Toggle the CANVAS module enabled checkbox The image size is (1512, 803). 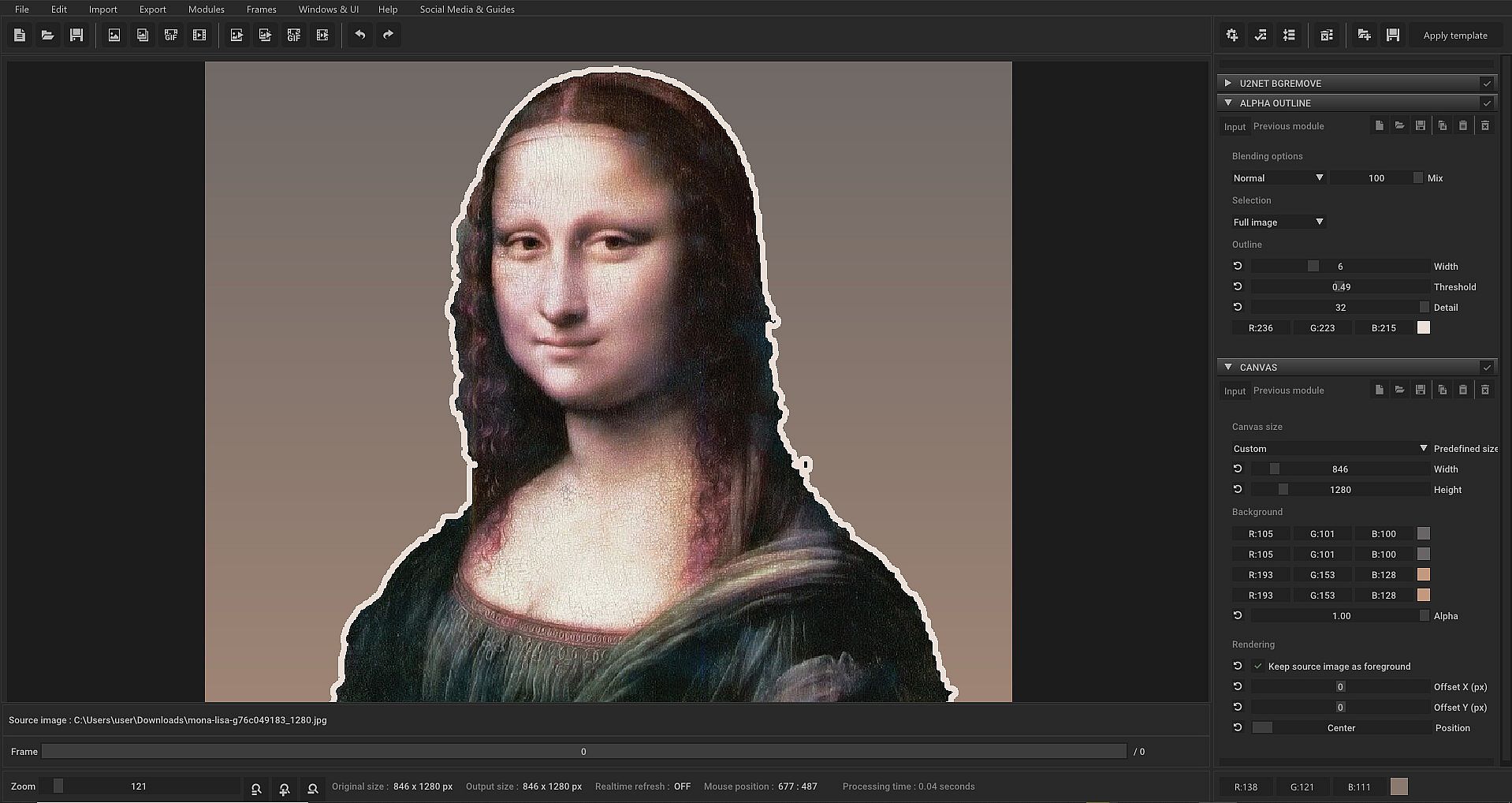tap(1487, 368)
